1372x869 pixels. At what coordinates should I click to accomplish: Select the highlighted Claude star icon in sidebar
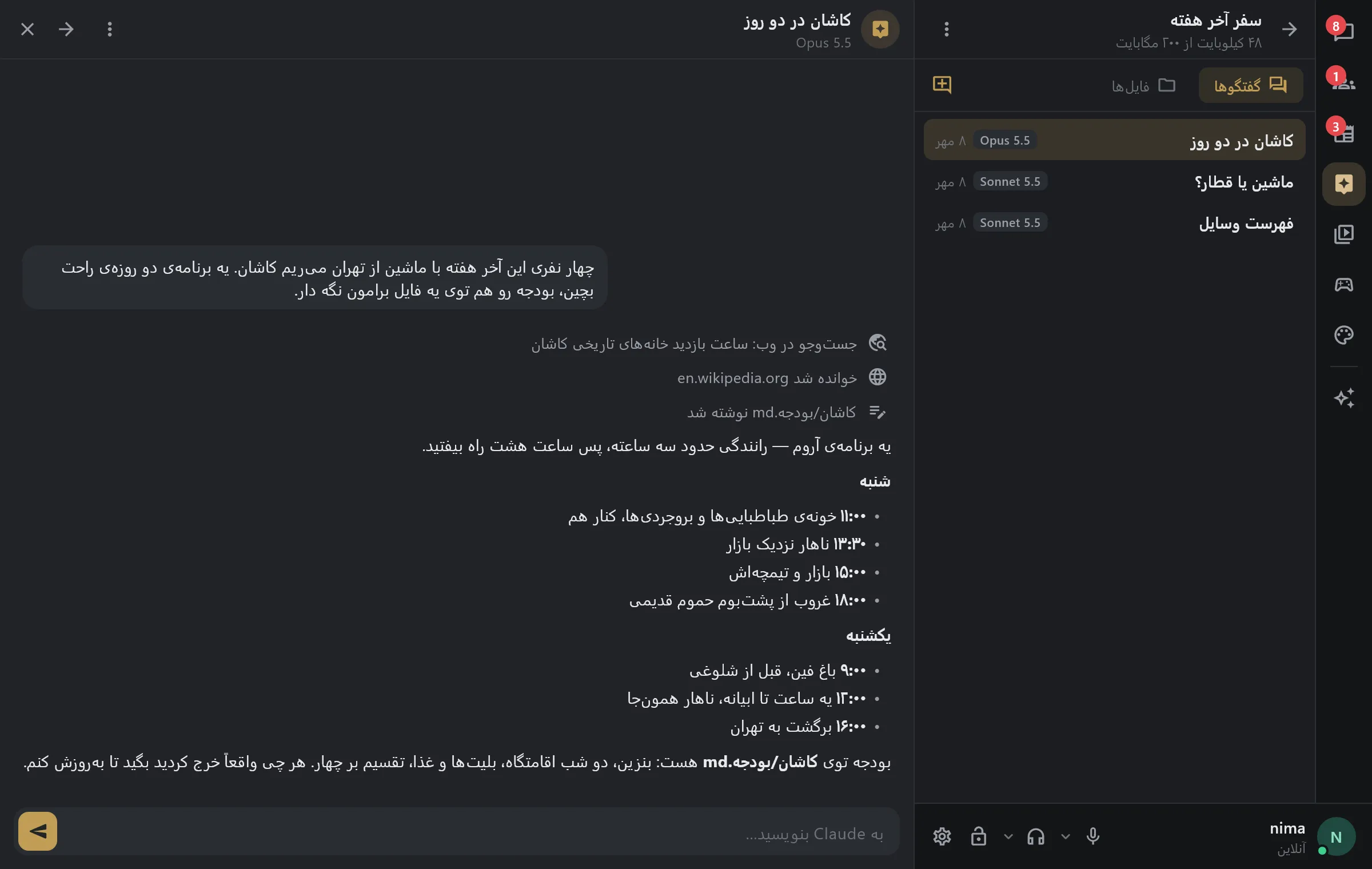point(1343,184)
